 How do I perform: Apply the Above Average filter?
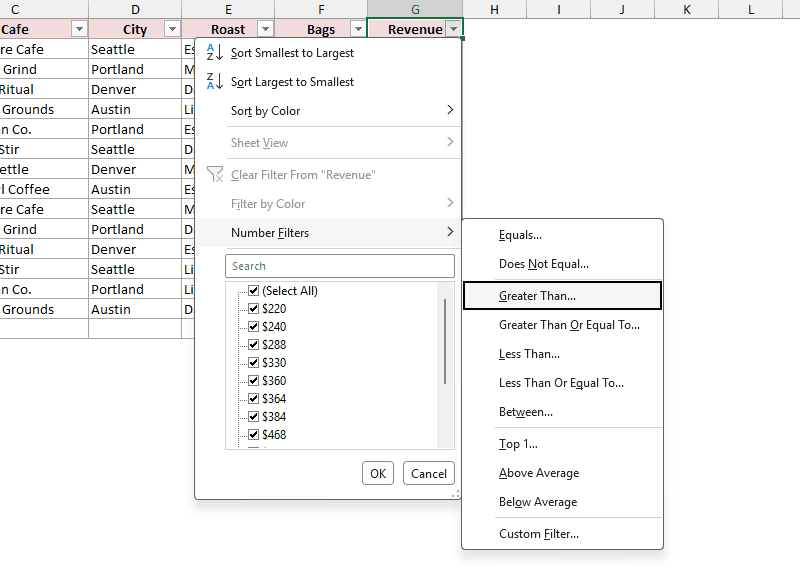click(x=562, y=473)
